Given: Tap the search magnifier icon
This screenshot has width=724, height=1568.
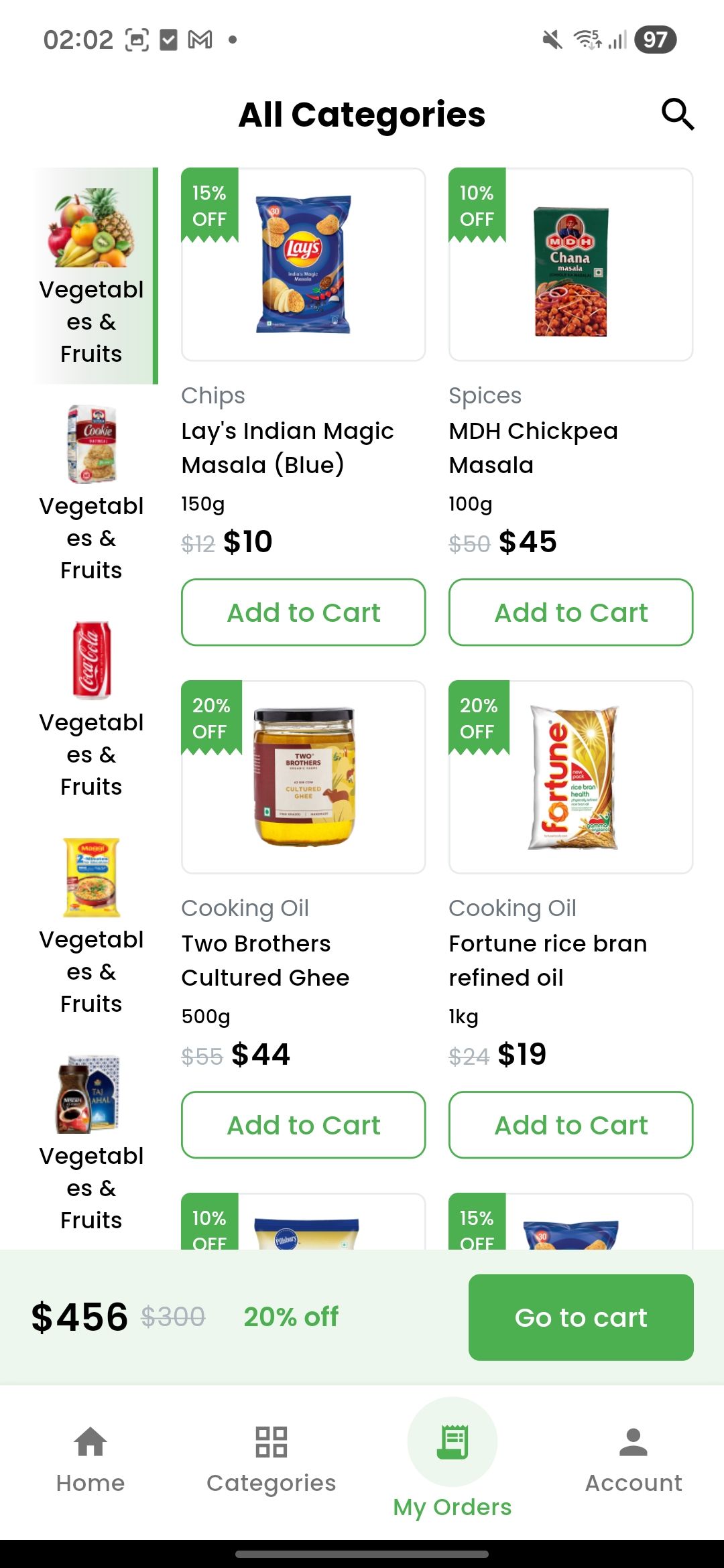Looking at the screenshot, I should coord(677,115).
